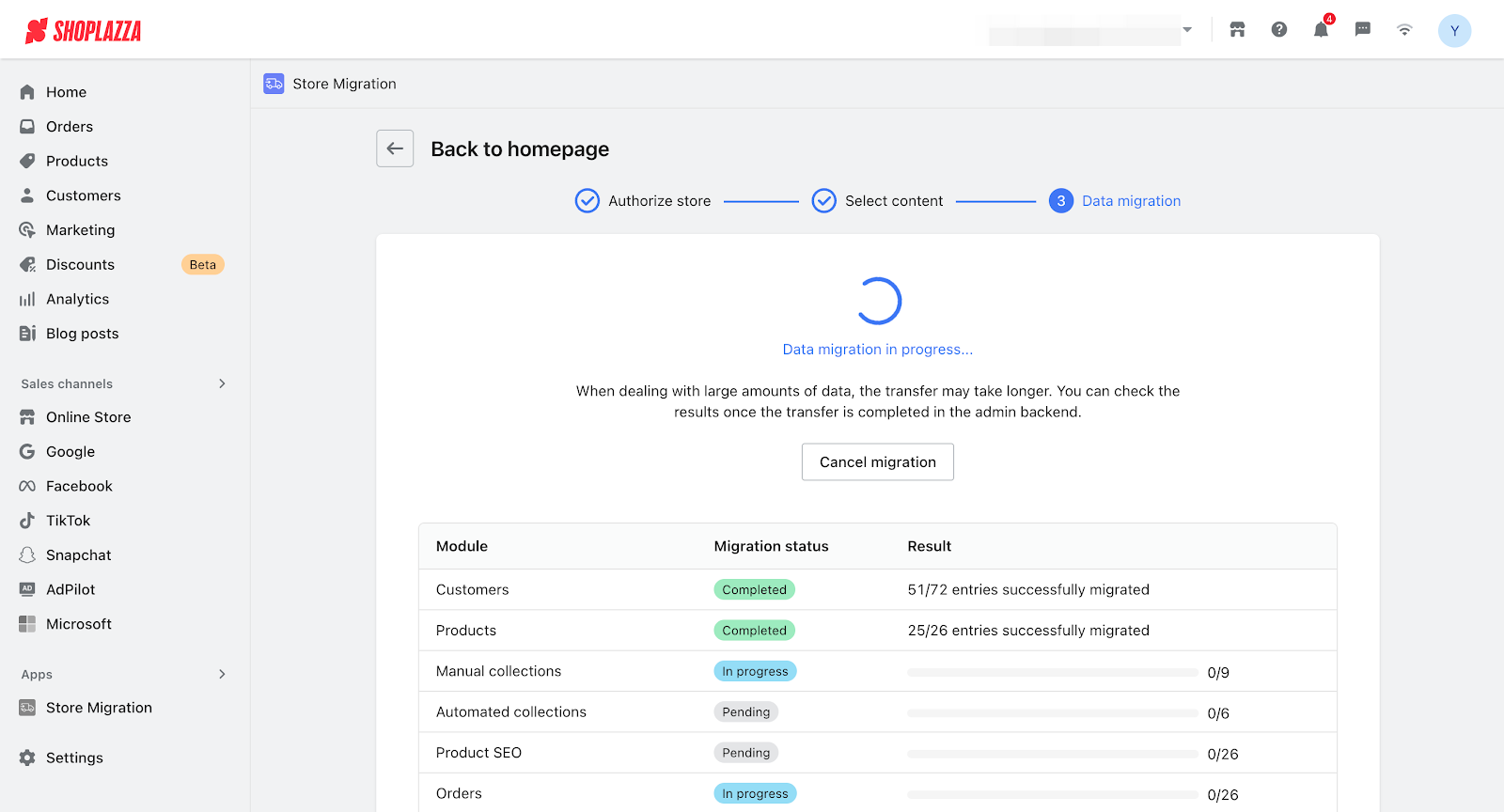The width and height of the screenshot is (1504, 812).
Task: Open the notifications bell
Action: click(1321, 30)
